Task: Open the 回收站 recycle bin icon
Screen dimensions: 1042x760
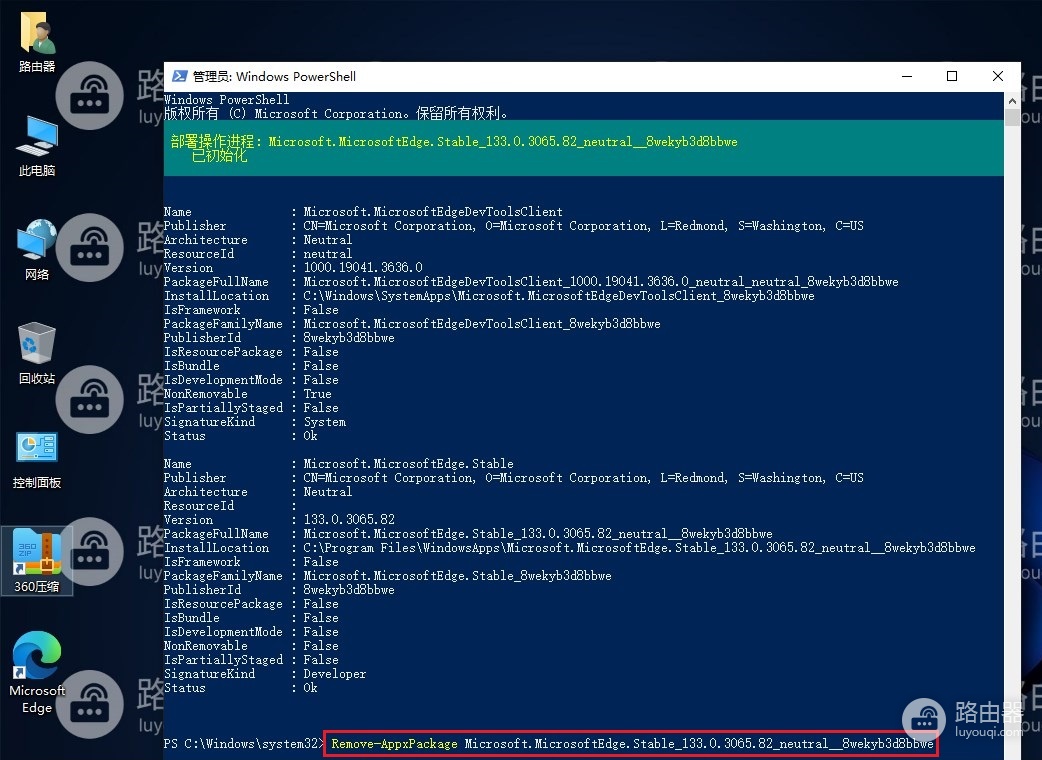Action: (37, 353)
